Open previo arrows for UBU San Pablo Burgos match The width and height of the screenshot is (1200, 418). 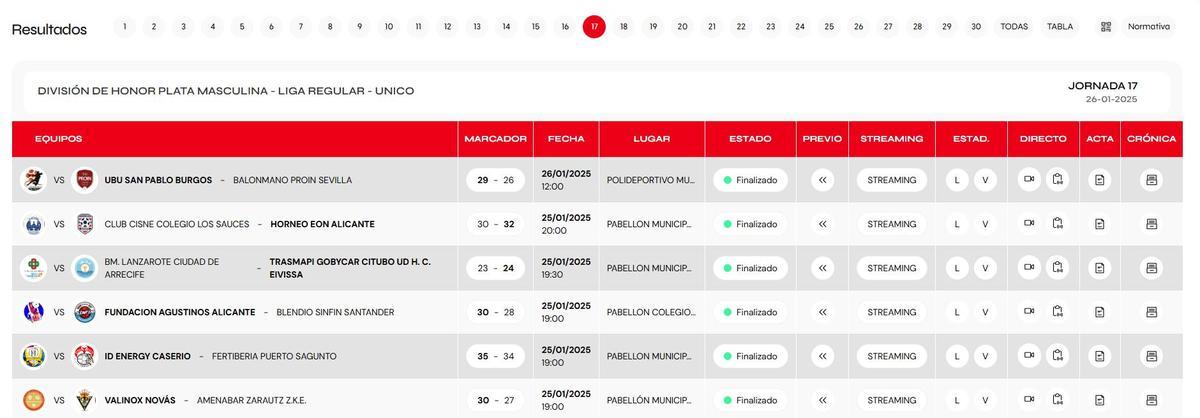823,180
